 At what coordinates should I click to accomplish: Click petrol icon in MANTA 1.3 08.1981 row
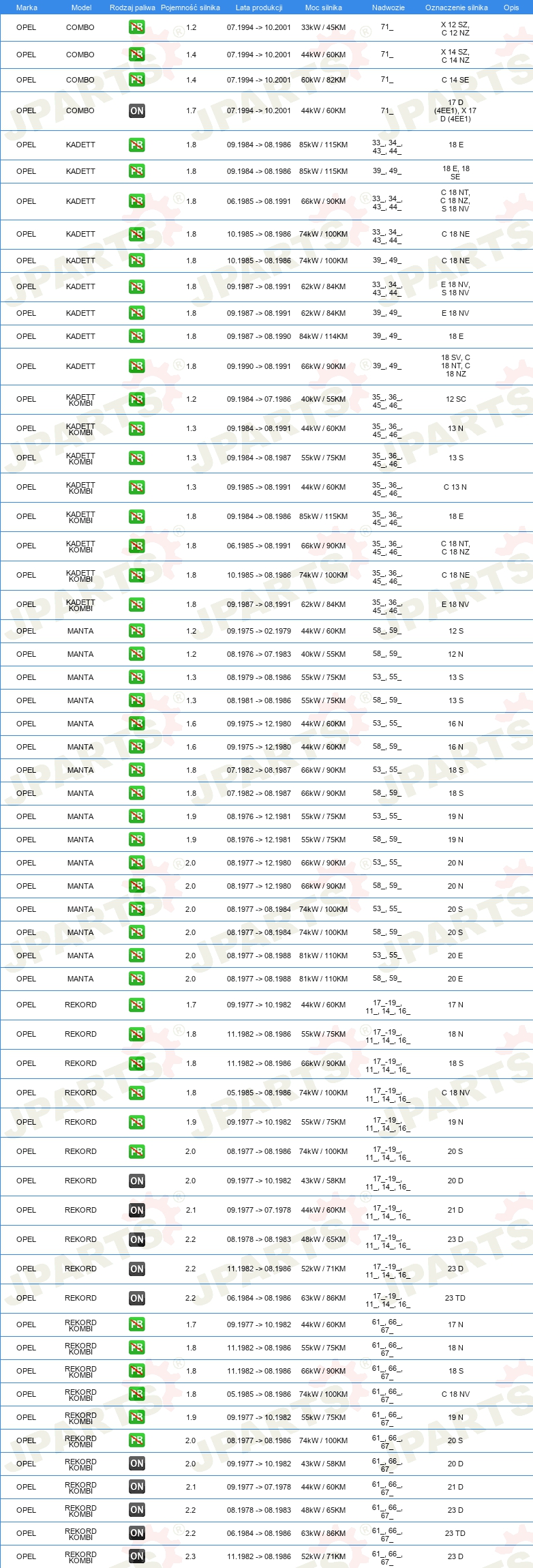pos(137,700)
